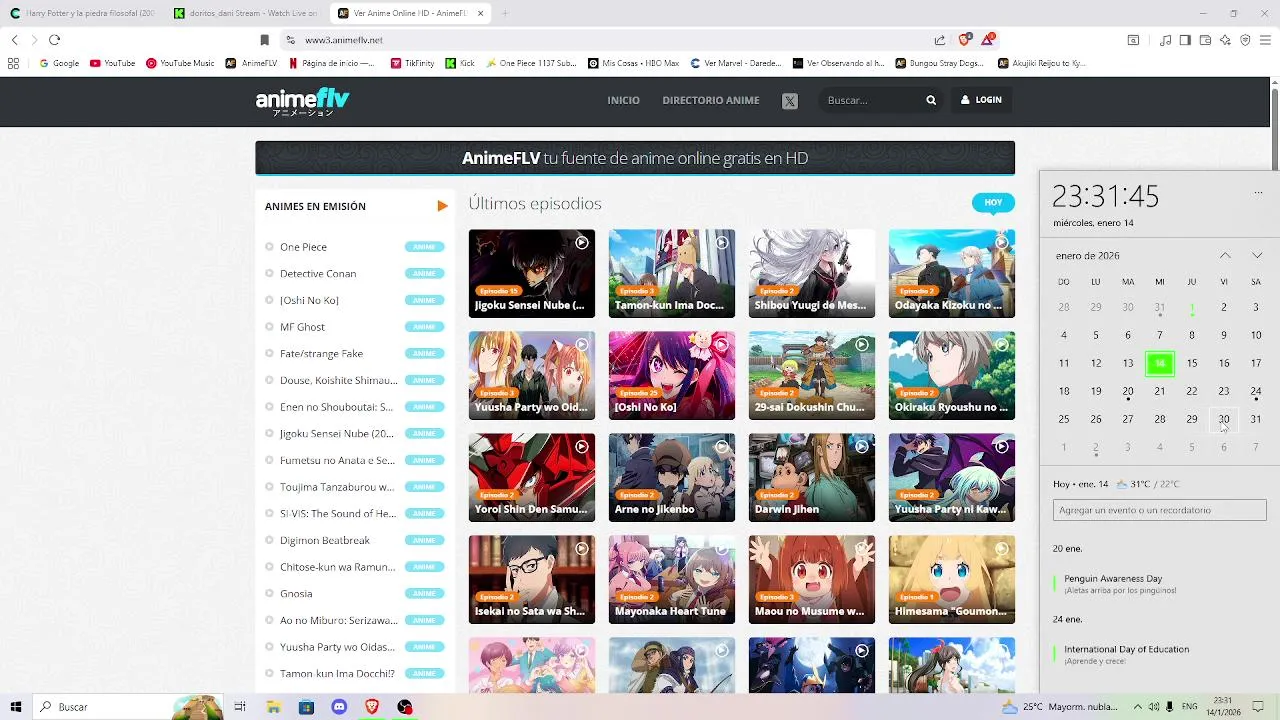Select day 14 highlighted in the calendar
Viewport: 1280px width, 720px height.
1160,364
